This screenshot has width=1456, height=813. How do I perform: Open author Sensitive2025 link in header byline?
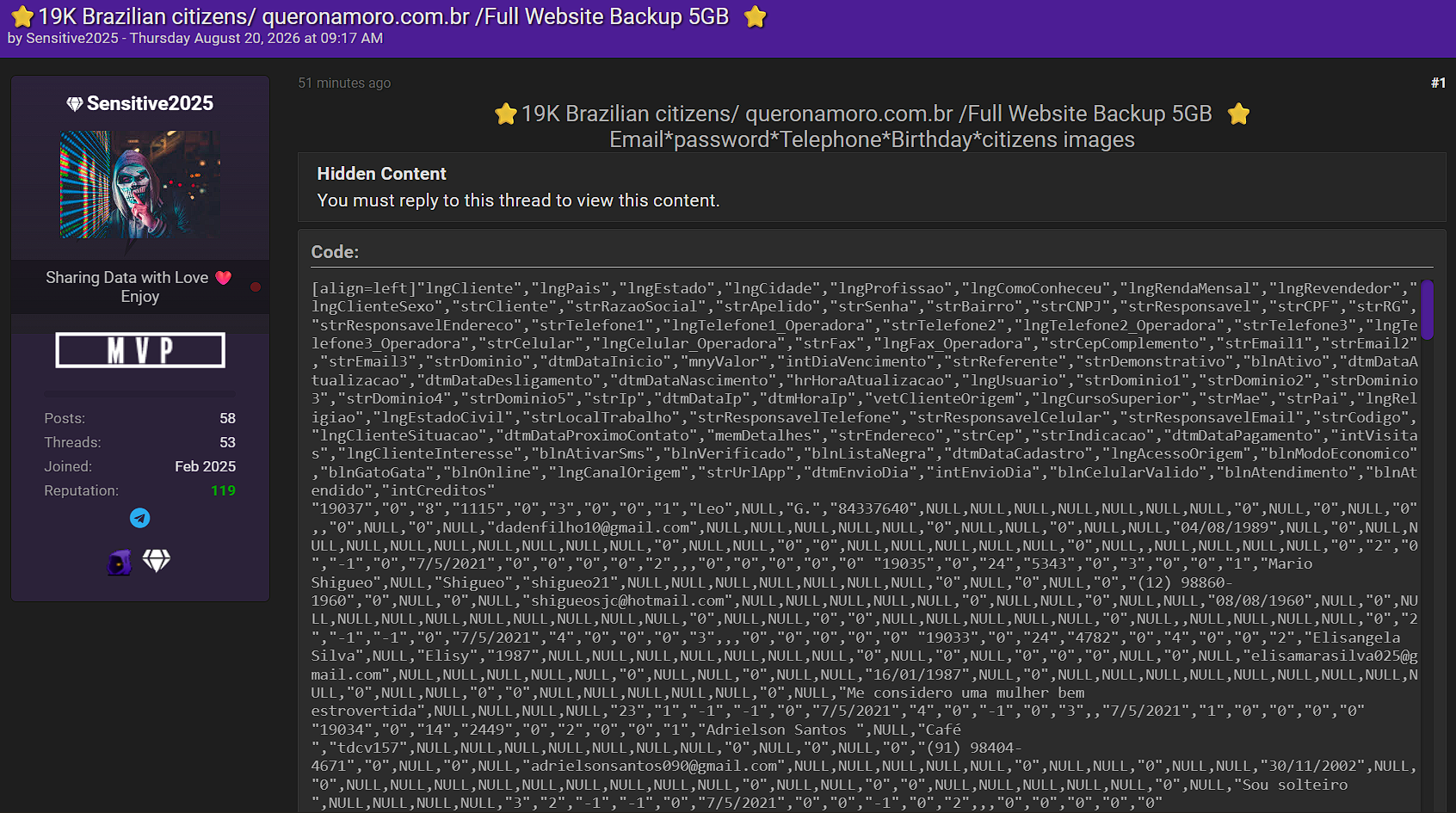point(72,39)
